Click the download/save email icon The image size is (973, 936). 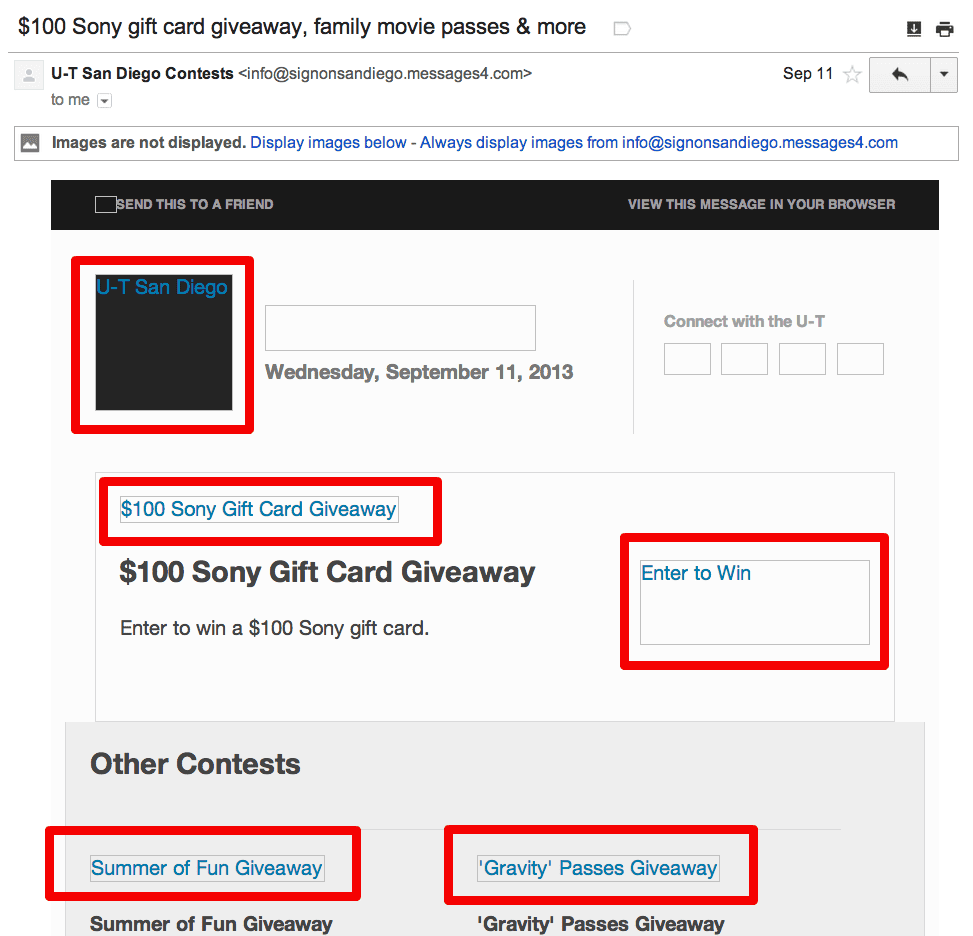[x=914, y=29]
